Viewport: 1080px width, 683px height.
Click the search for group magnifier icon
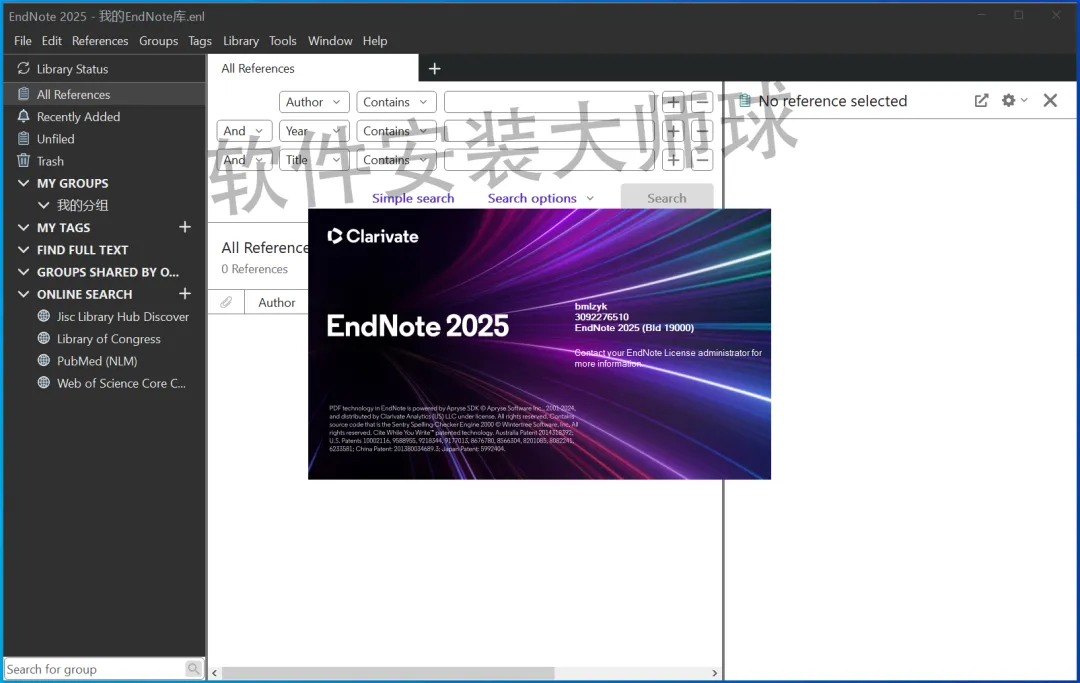(x=194, y=669)
